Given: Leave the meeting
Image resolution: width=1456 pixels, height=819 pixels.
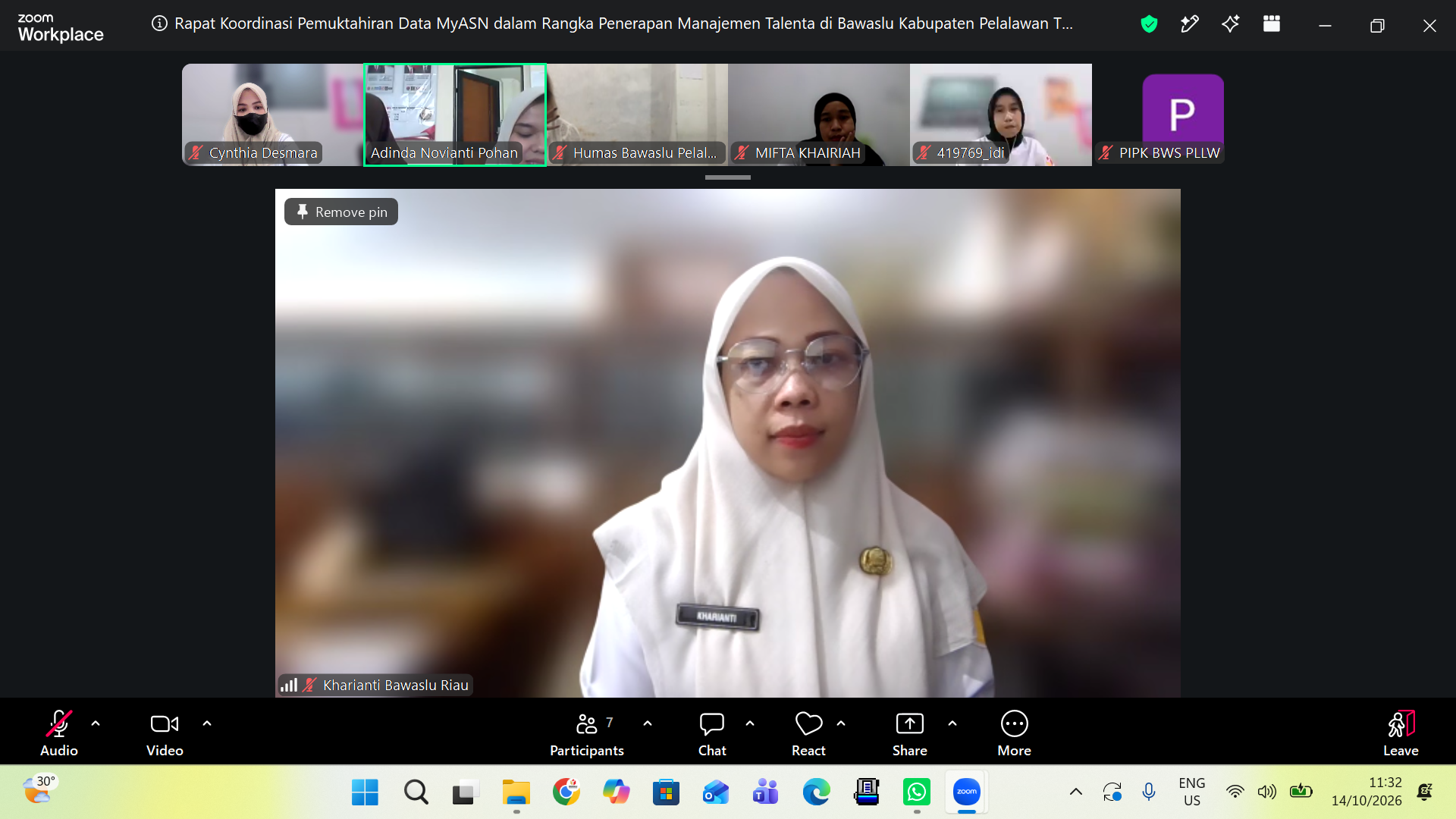Looking at the screenshot, I should 1401,733.
